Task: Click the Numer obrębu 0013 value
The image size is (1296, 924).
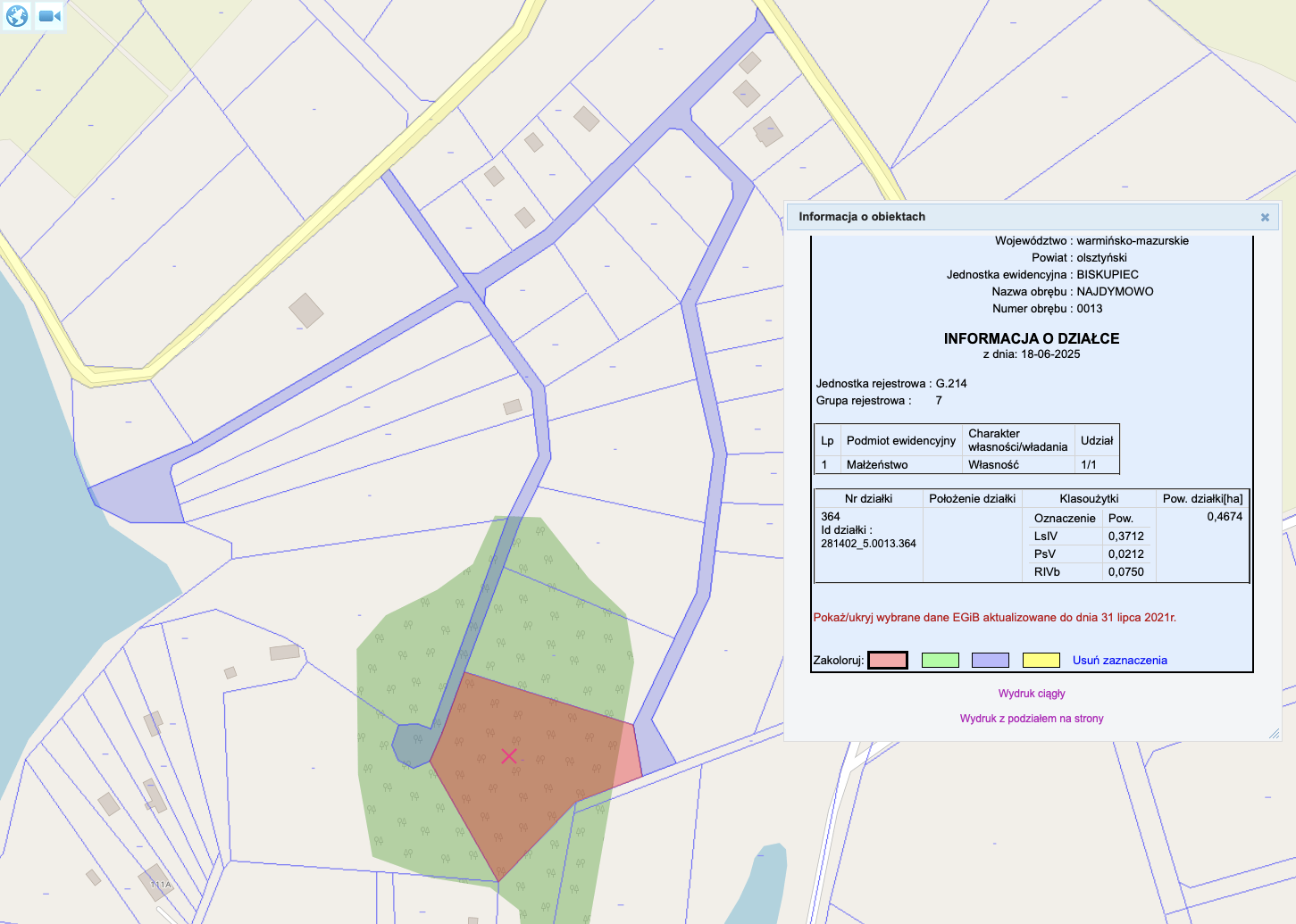Action: point(1090,308)
